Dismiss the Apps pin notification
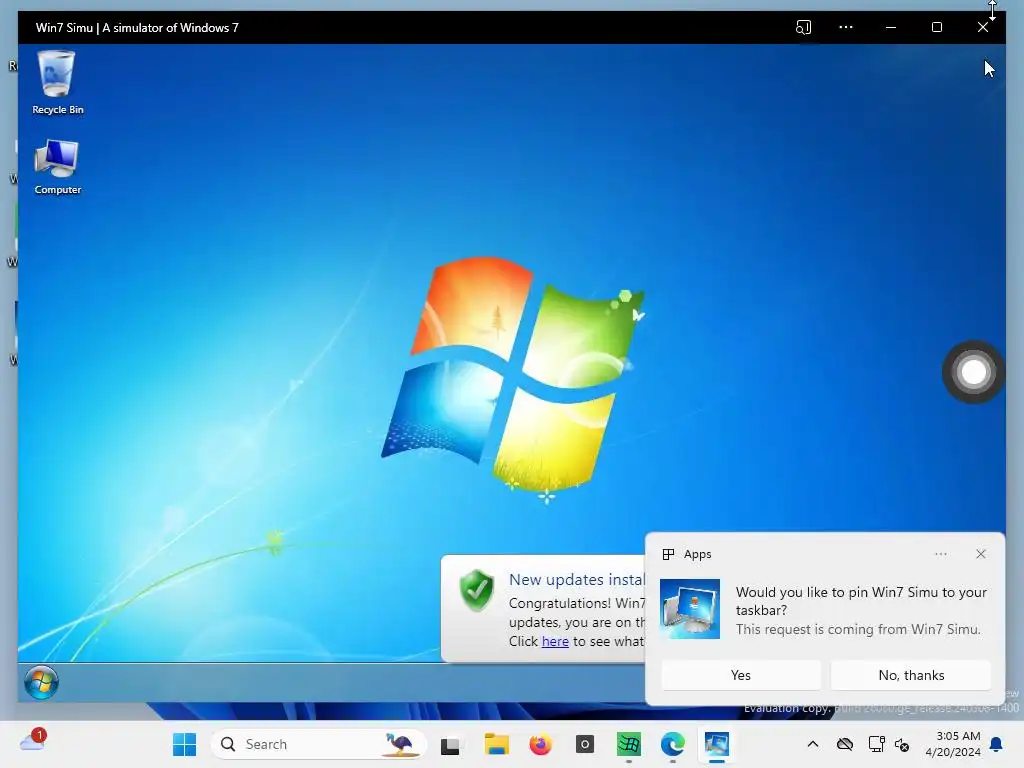Viewport: 1024px width, 768px height. point(981,554)
